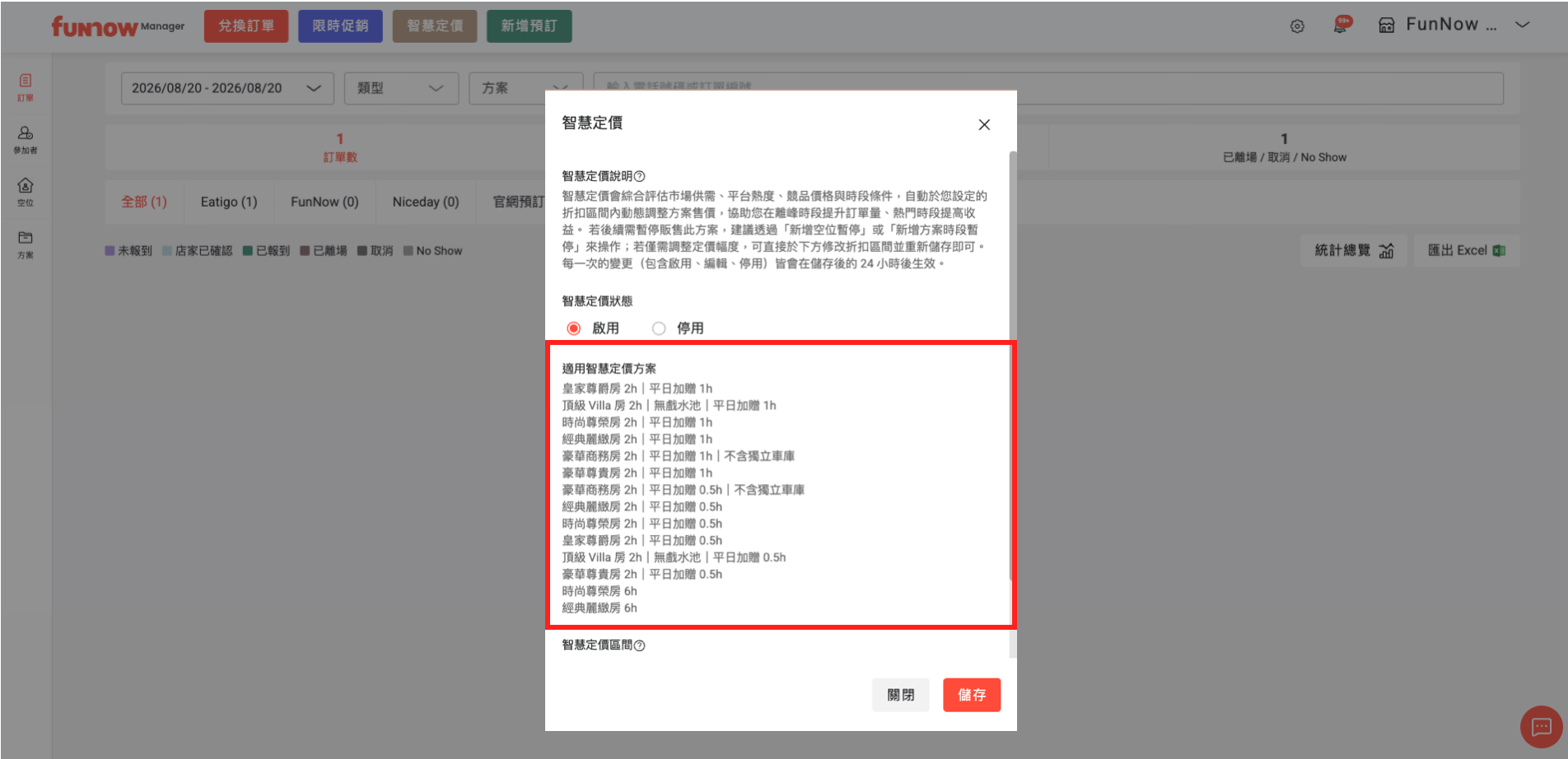Image resolution: width=1568 pixels, height=759 pixels.
Task: Click the 儲存 button in dialog
Action: coord(972,695)
